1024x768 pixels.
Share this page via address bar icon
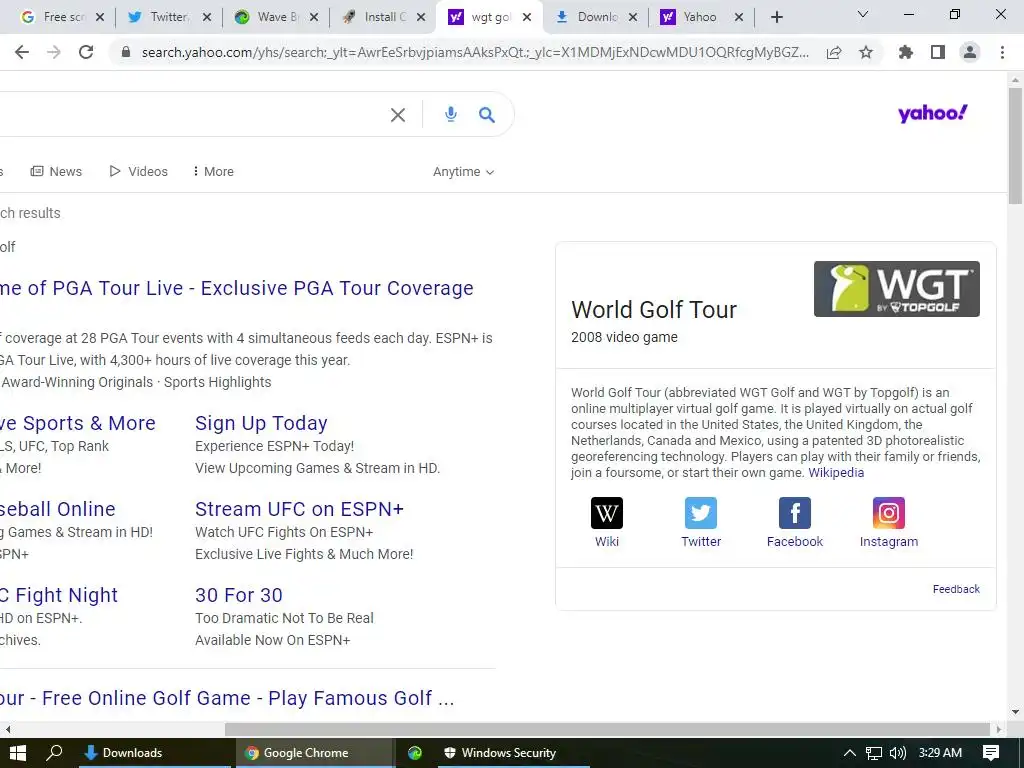(834, 52)
